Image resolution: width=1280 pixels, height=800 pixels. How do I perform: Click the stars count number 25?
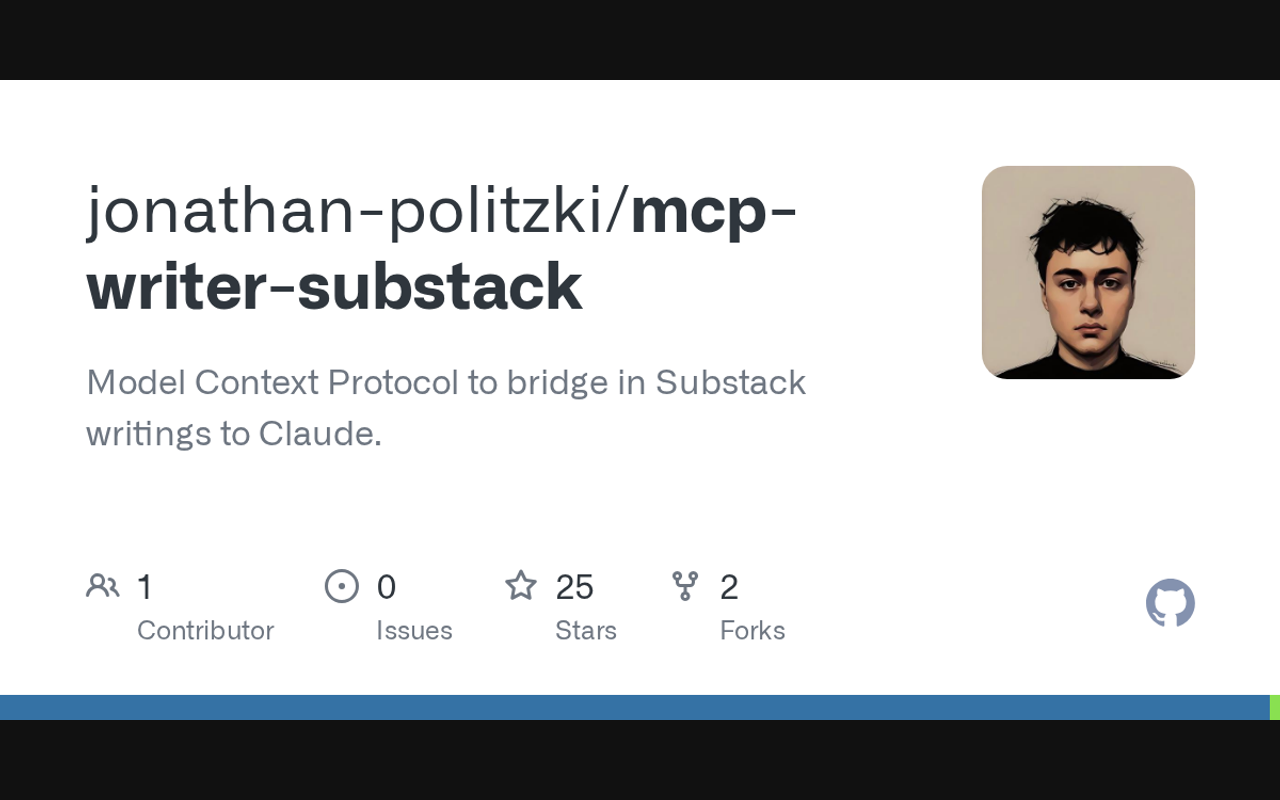click(x=575, y=587)
